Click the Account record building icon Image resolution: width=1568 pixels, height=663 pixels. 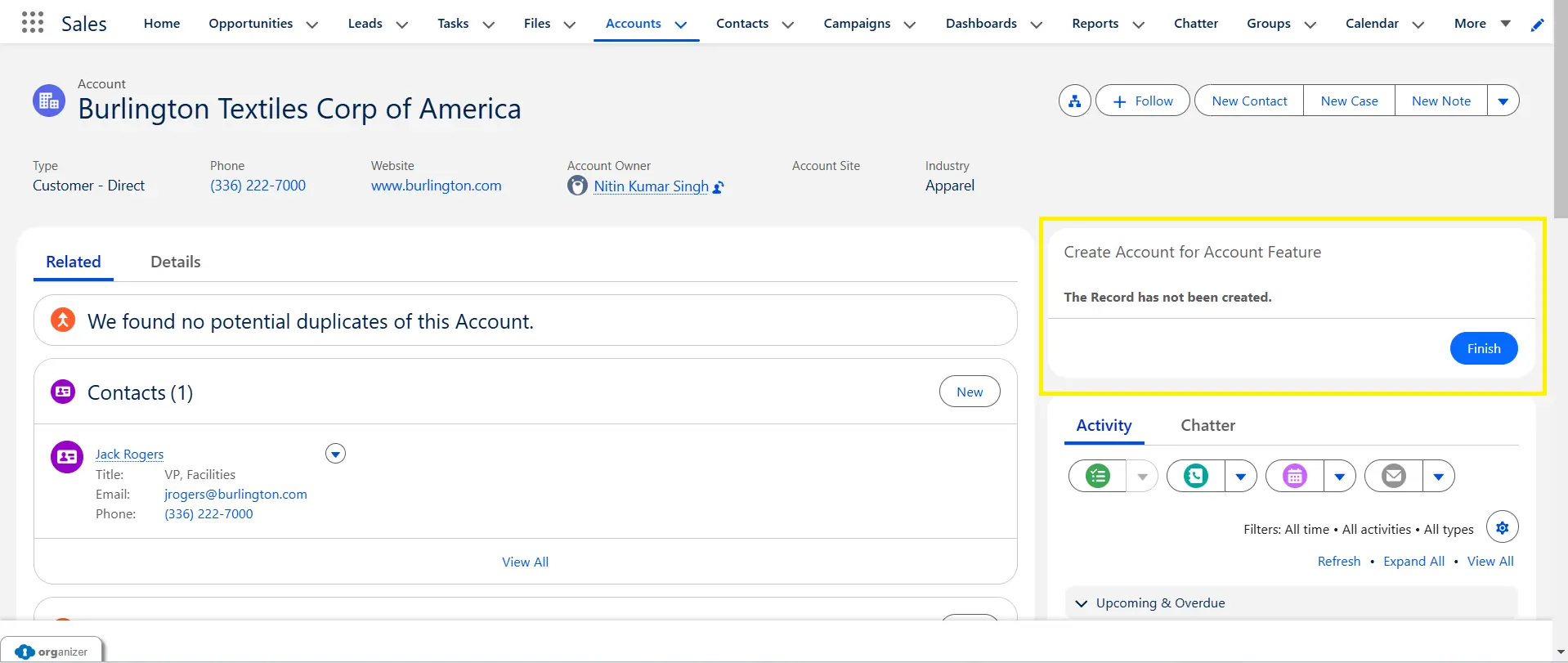[49, 101]
